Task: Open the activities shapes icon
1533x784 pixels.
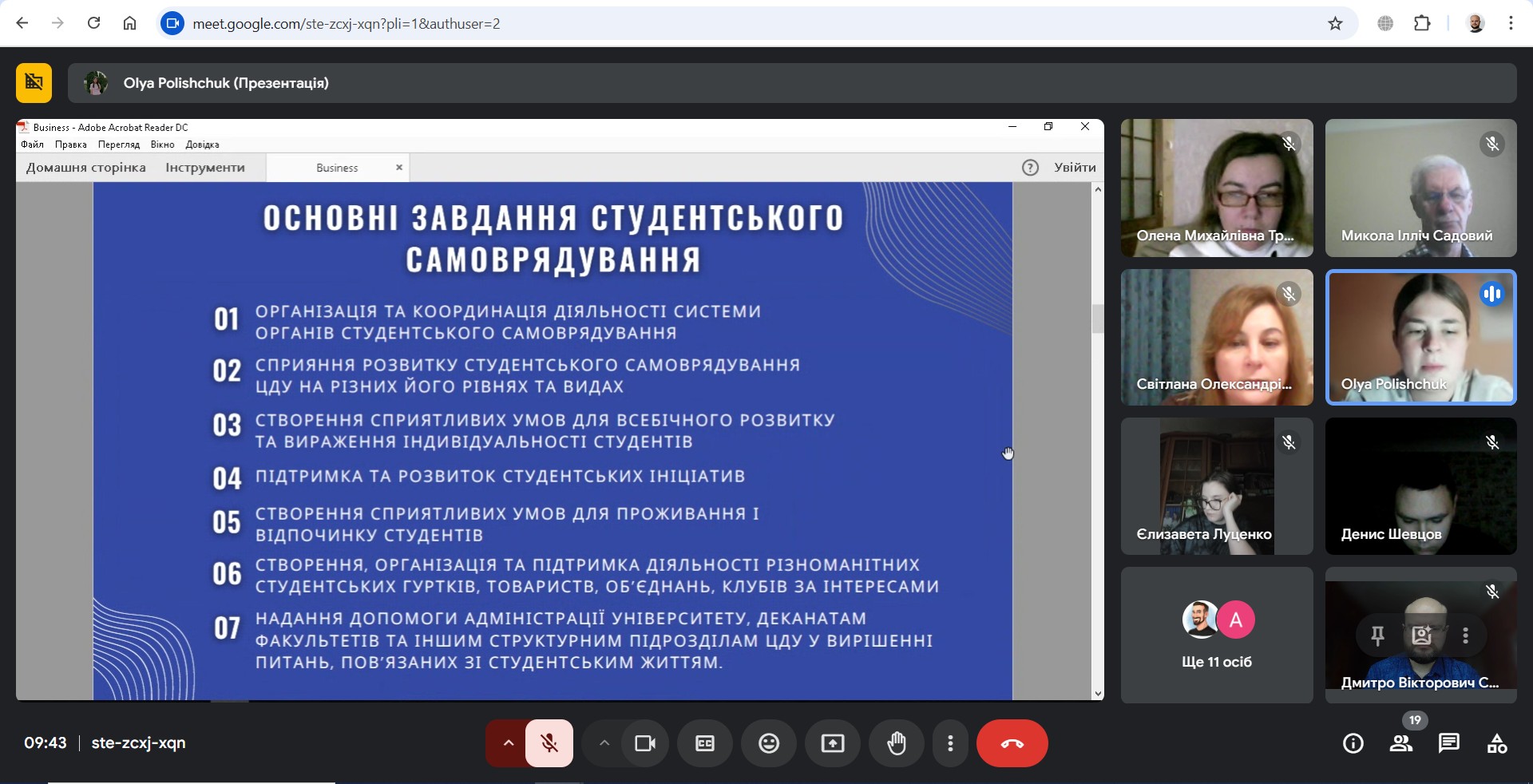Action: point(1497,744)
